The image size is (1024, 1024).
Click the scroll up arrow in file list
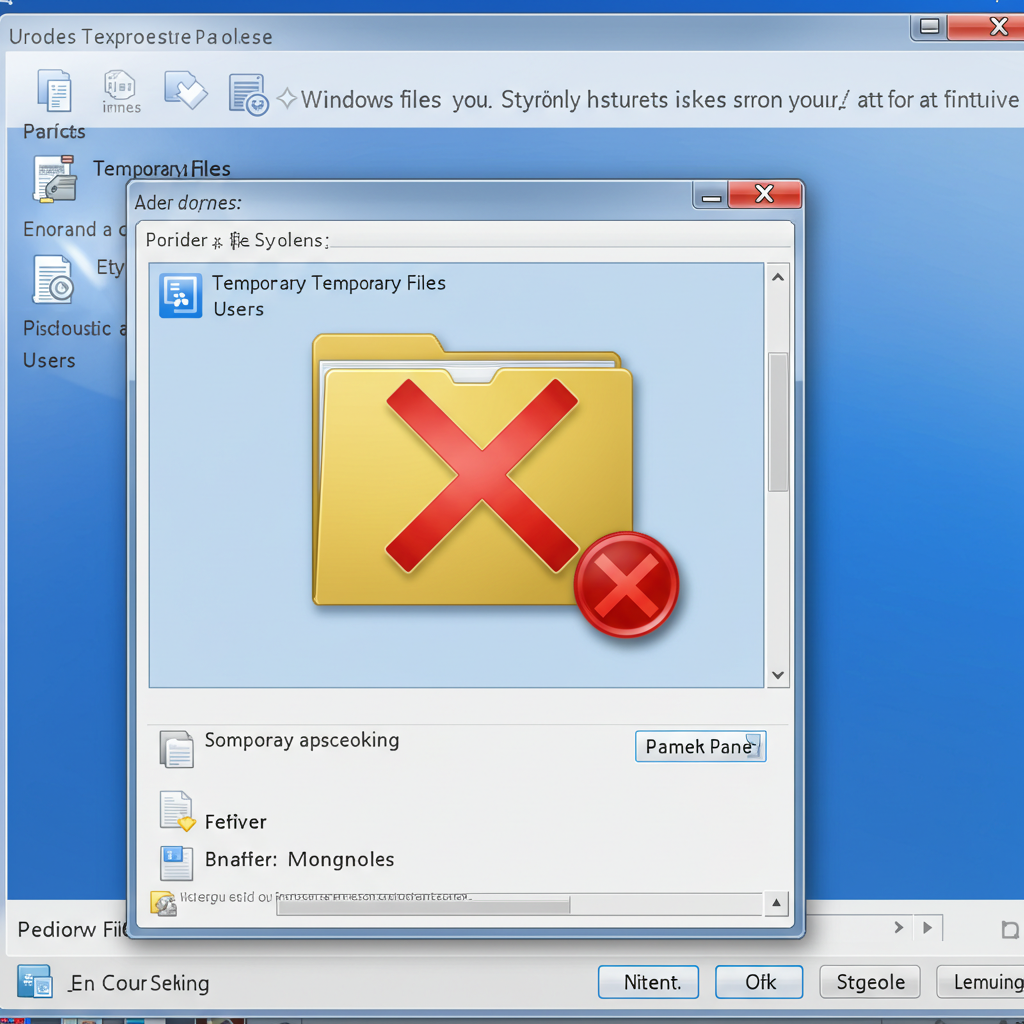(x=778, y=277)
